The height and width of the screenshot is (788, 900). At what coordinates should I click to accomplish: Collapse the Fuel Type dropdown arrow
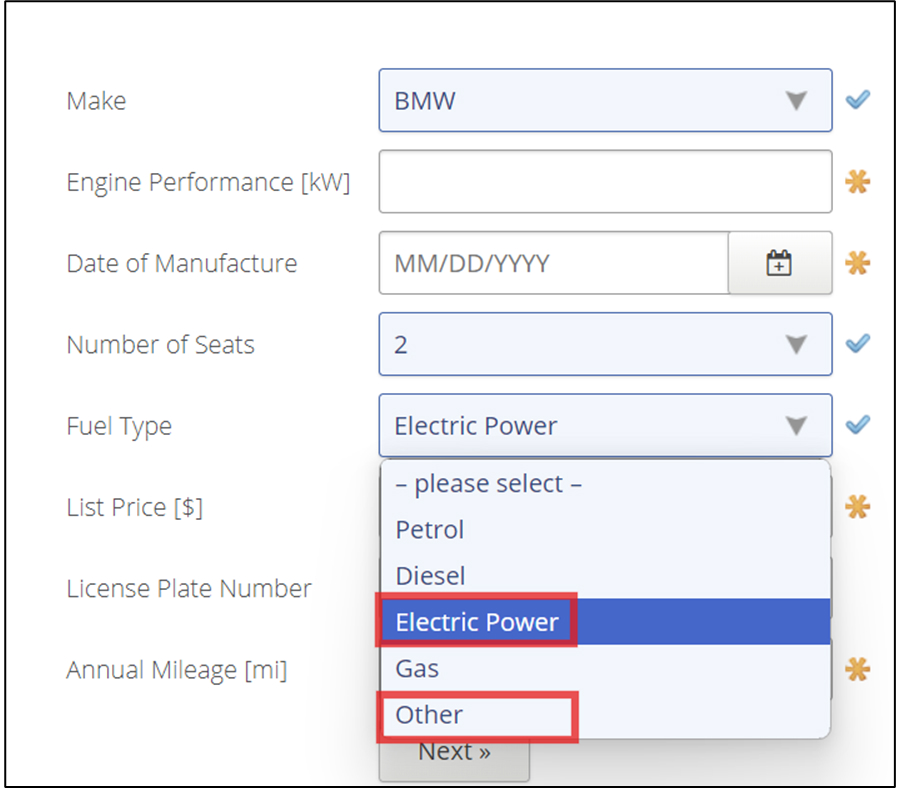pos(796,426)
